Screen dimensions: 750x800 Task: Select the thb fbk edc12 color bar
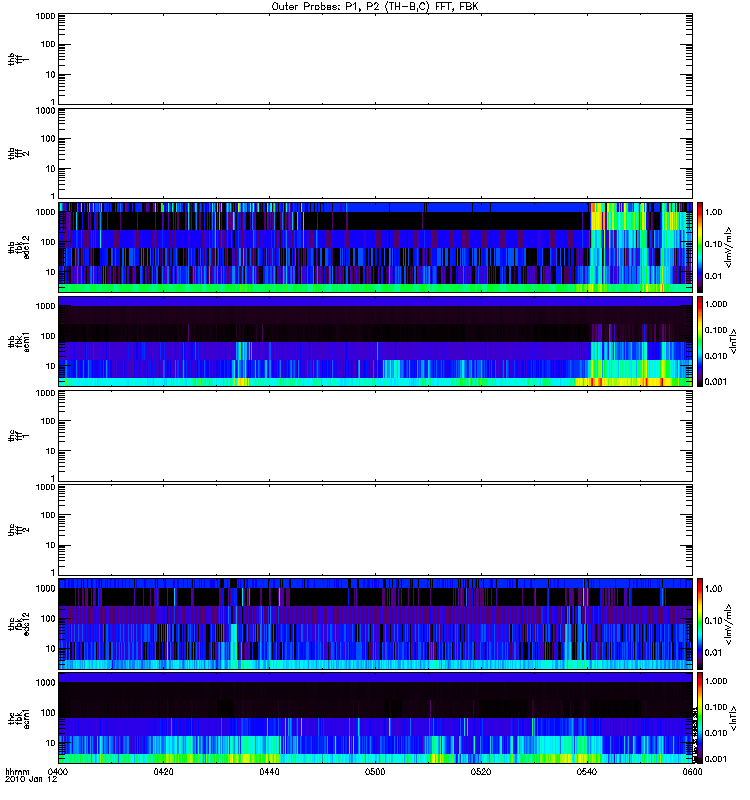pos(700,247)
